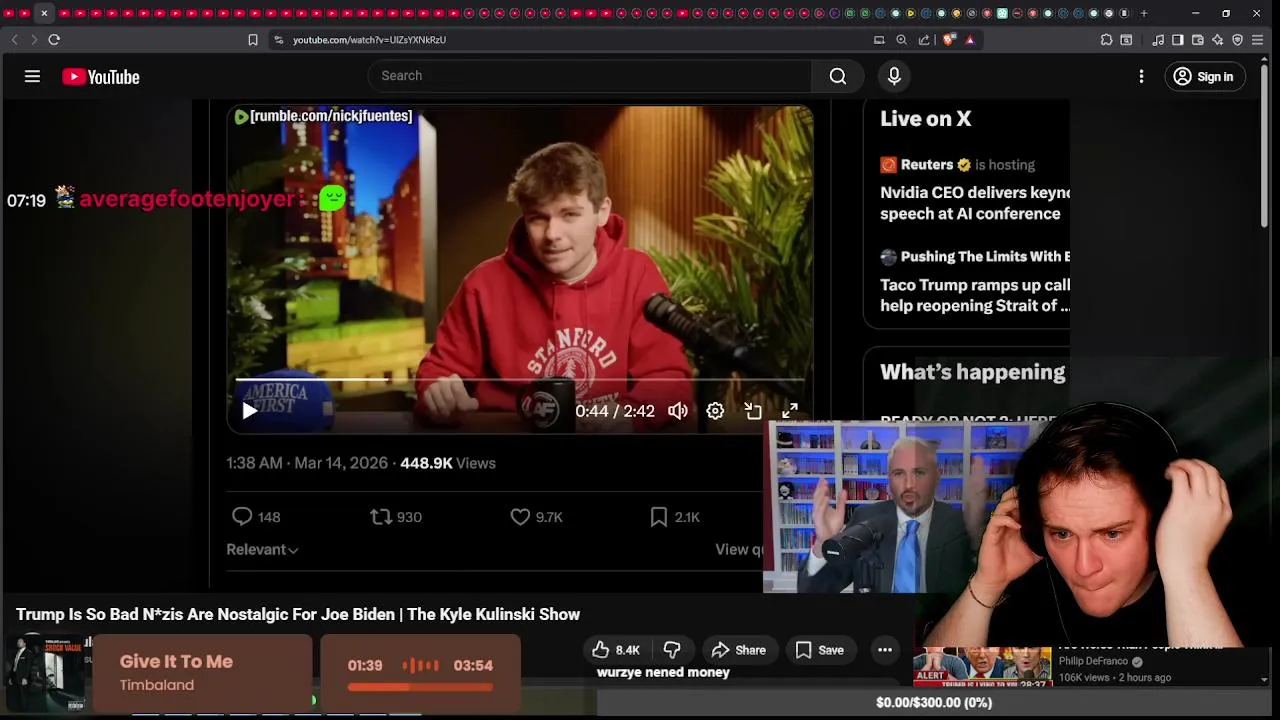Click the cast screen icon in address bar
Screen dimensions: 1280x720
[879, 40]
